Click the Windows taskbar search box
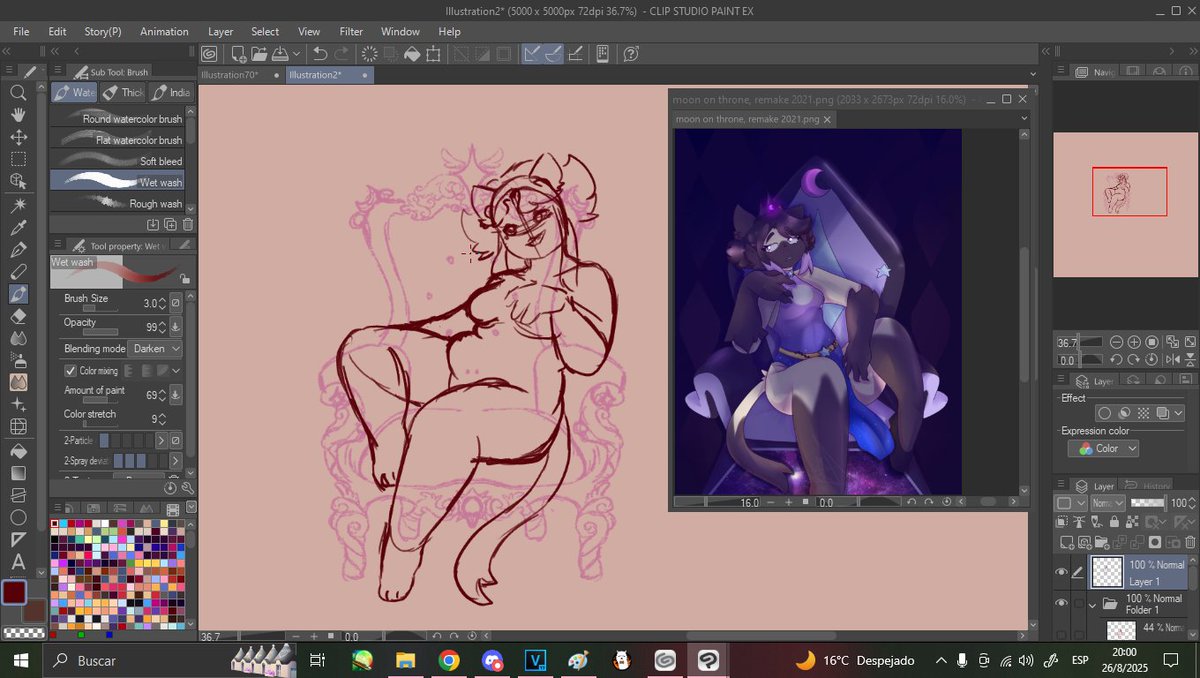The image size is (1200, 678). click(133, 660)
